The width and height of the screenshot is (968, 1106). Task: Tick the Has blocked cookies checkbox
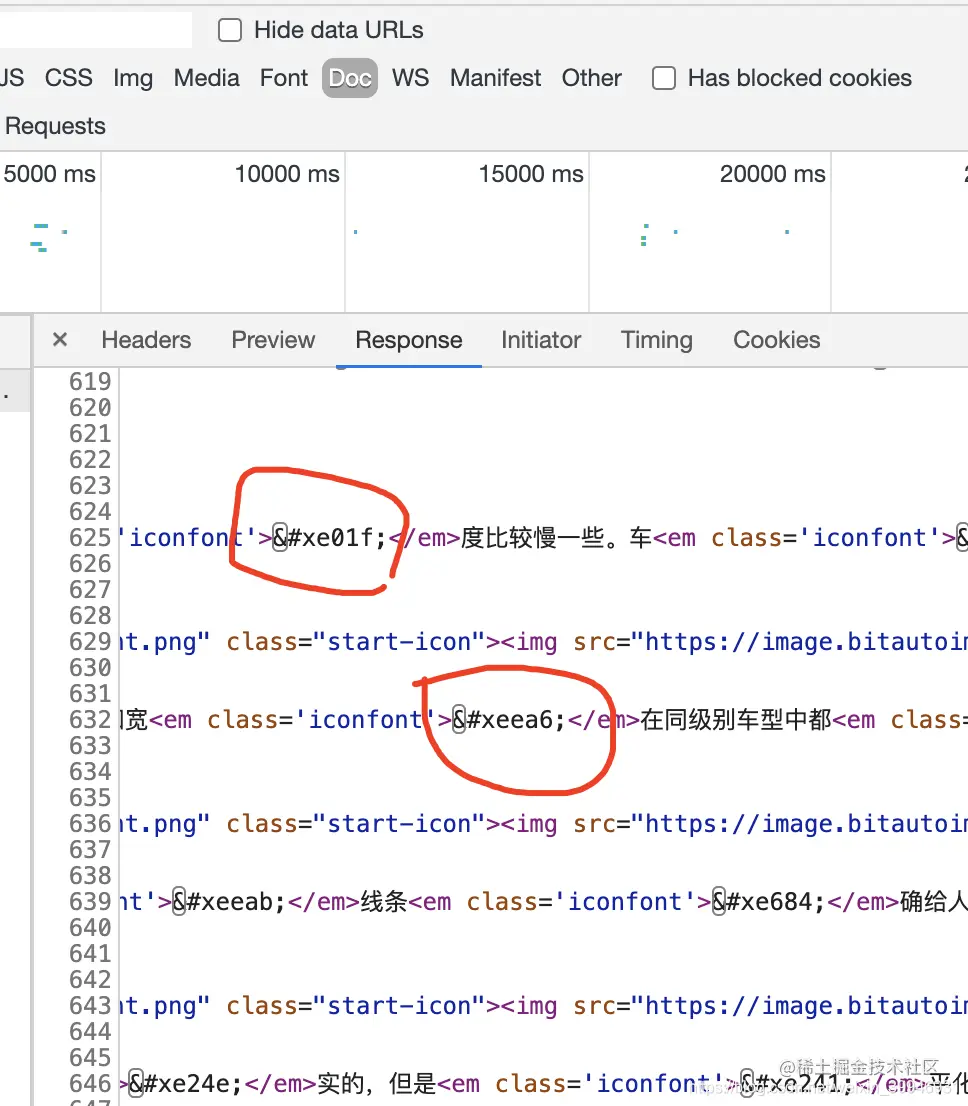(664, 78)
